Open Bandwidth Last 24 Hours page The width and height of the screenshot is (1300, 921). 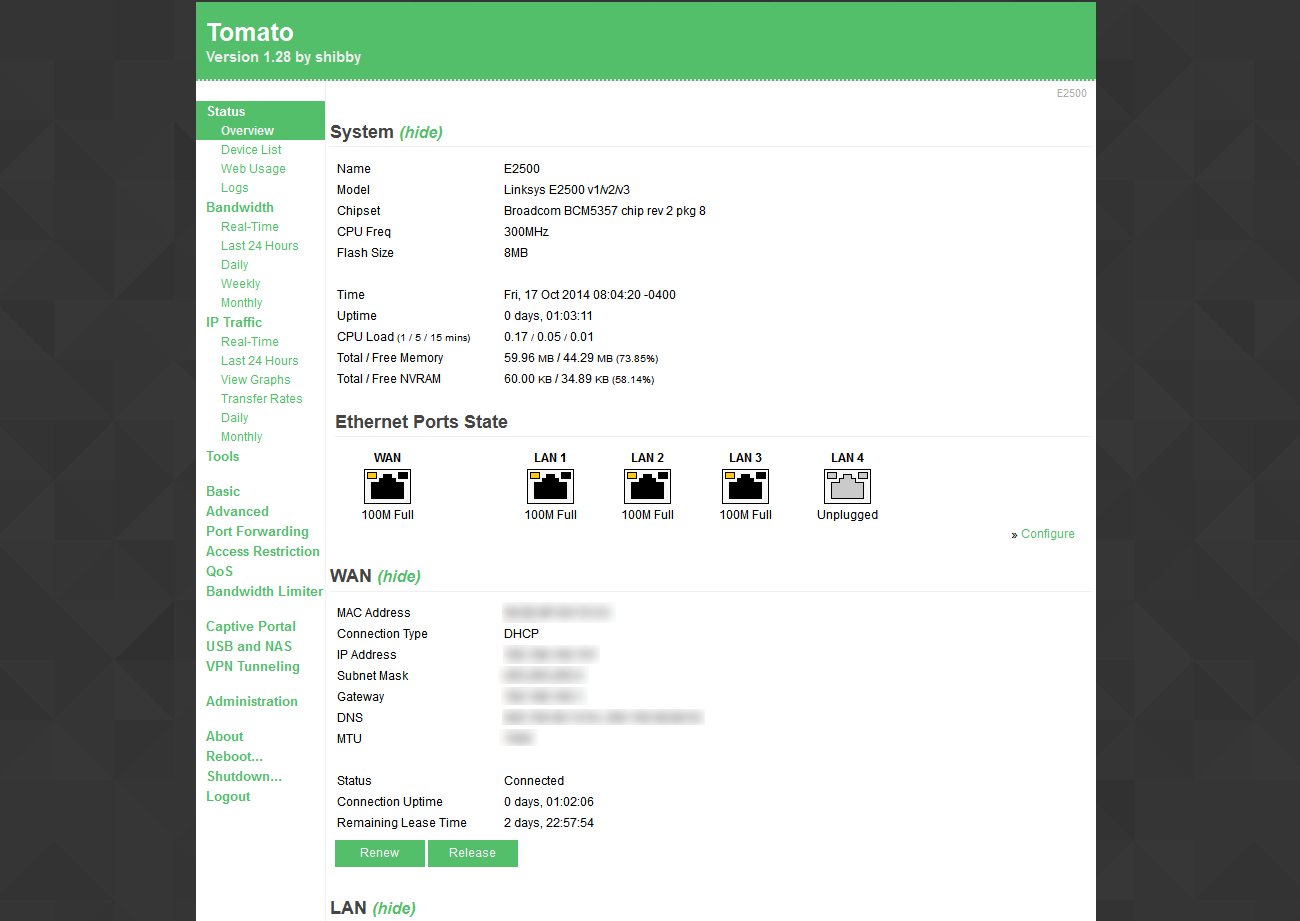point(260,246)
